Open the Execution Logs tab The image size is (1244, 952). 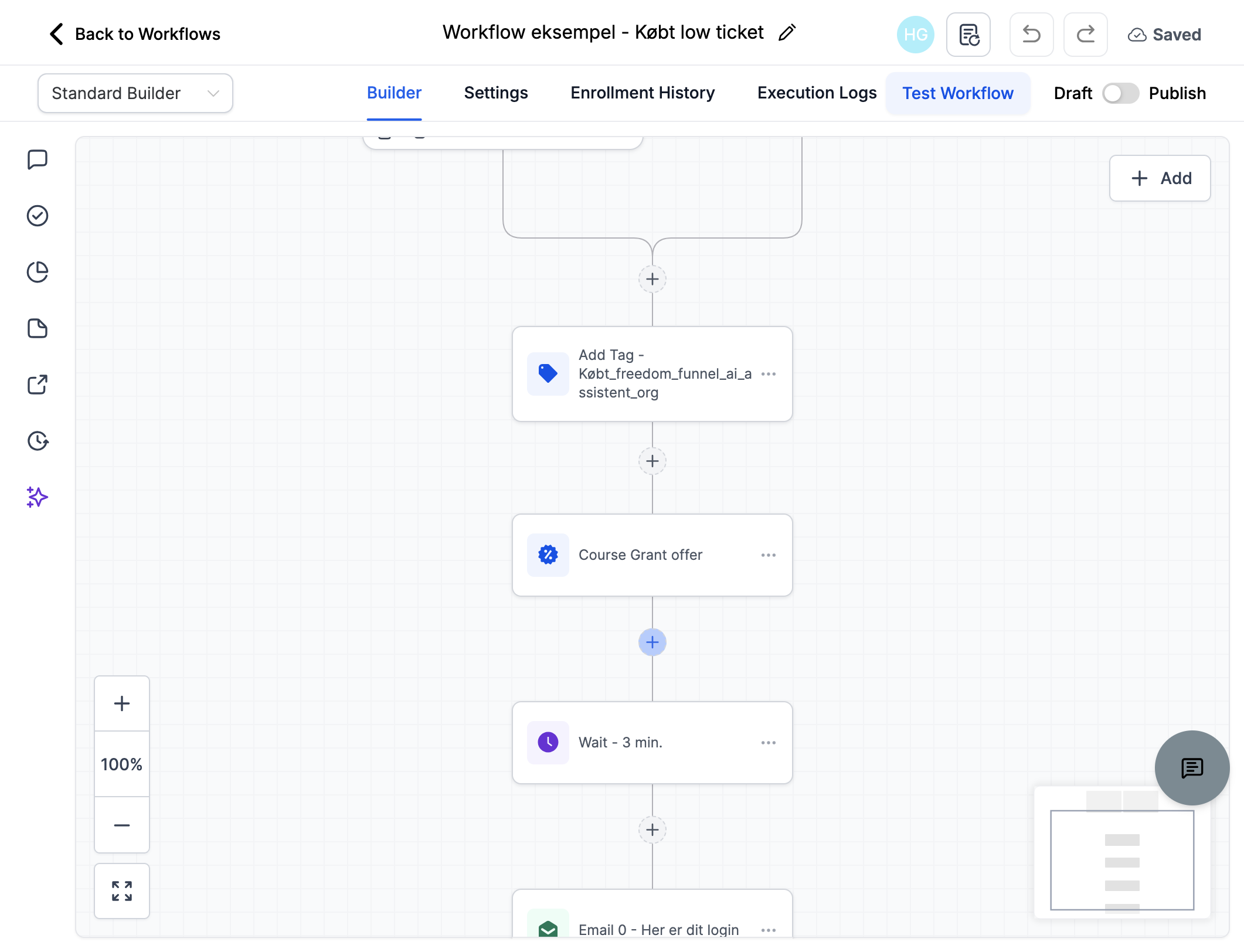coord(817,93)
